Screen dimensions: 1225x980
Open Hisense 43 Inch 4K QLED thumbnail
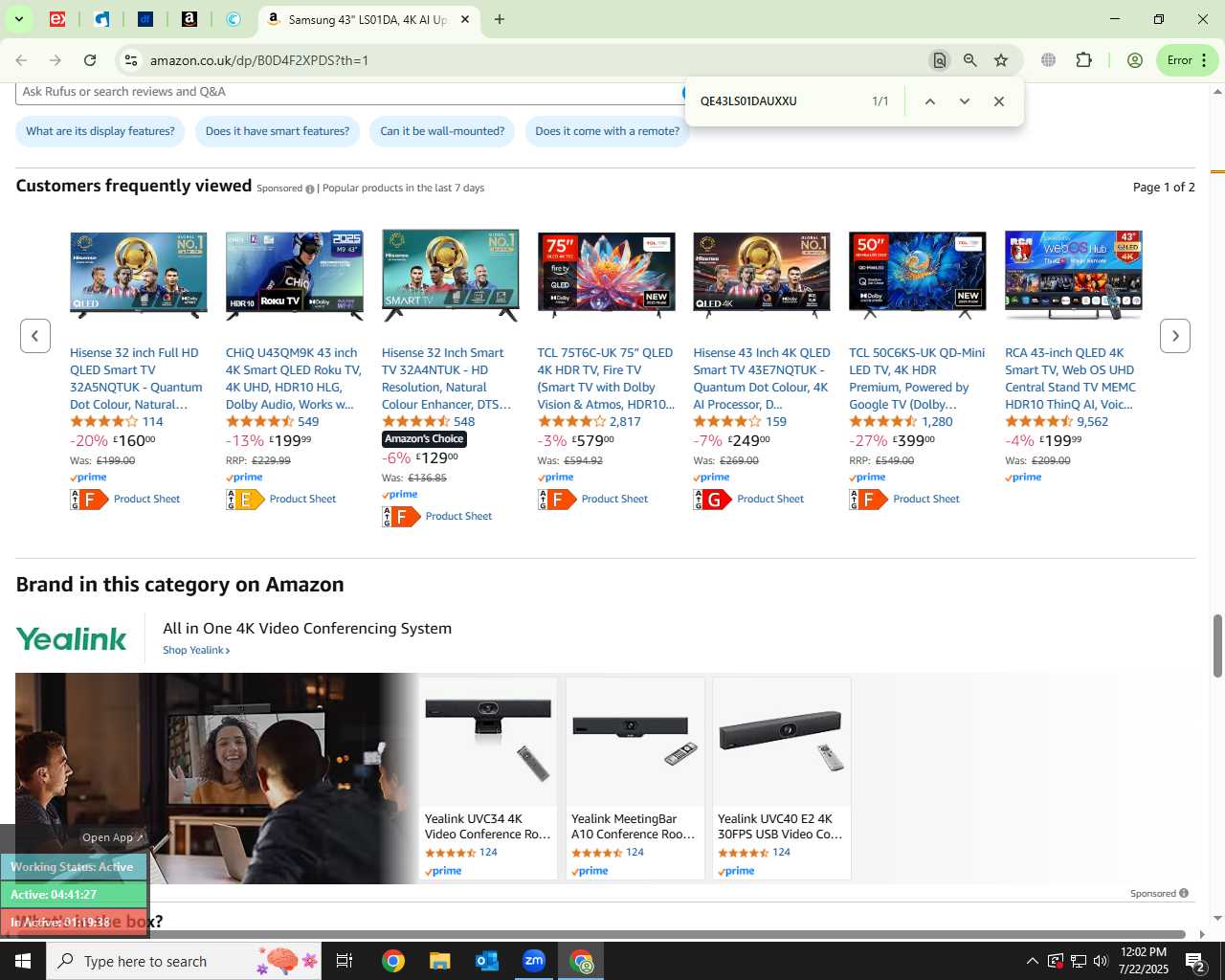coord(762,275)
